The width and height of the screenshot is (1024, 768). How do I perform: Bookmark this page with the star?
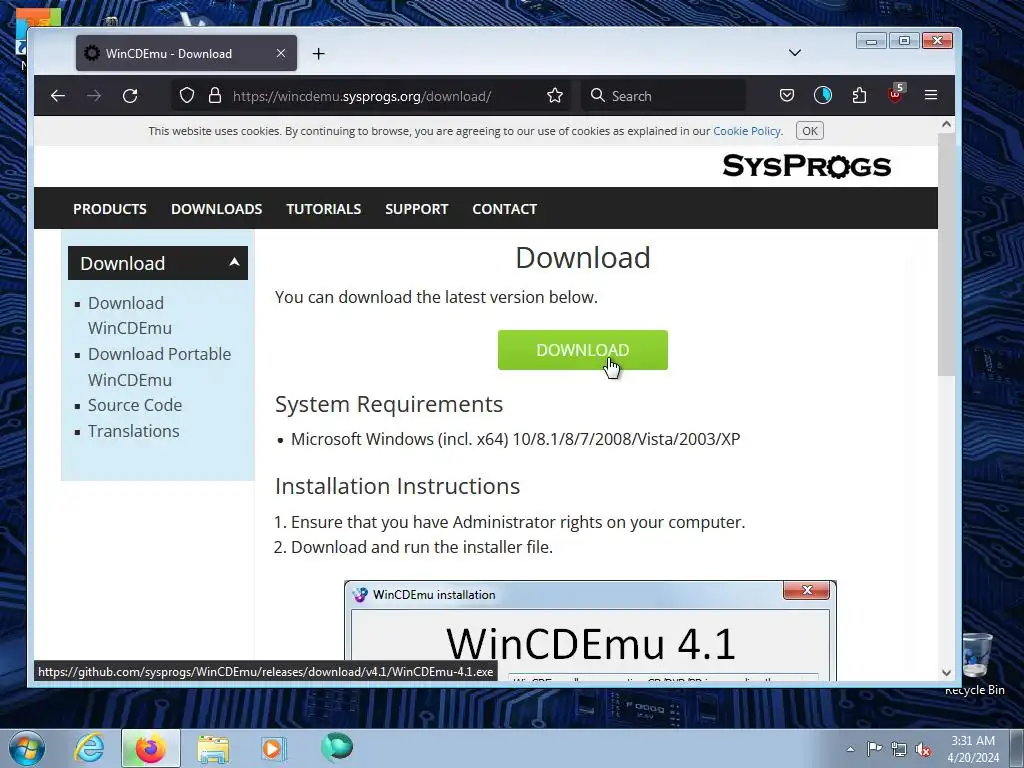(555, 96)
